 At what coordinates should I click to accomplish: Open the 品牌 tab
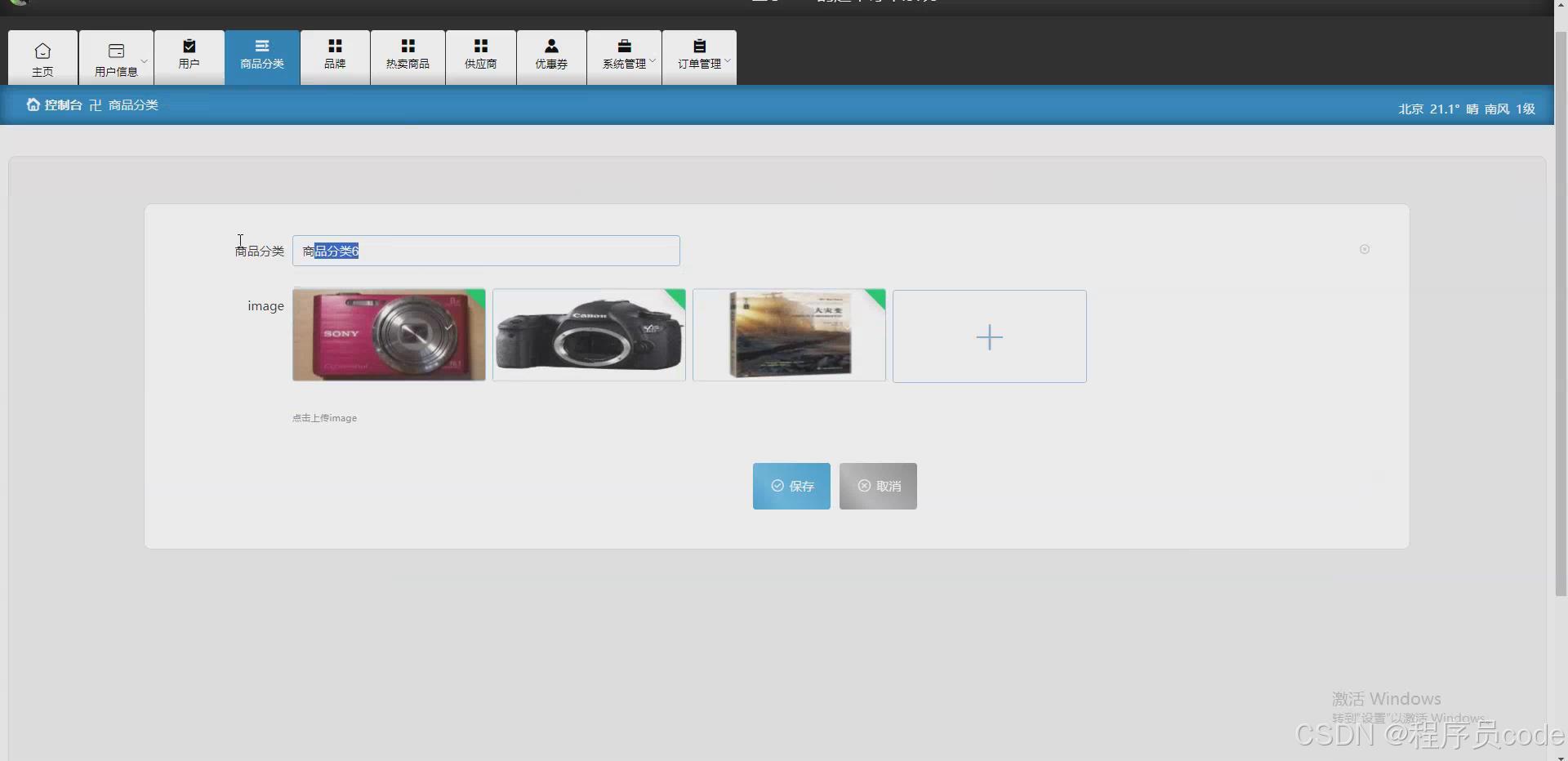coord(335,58)
